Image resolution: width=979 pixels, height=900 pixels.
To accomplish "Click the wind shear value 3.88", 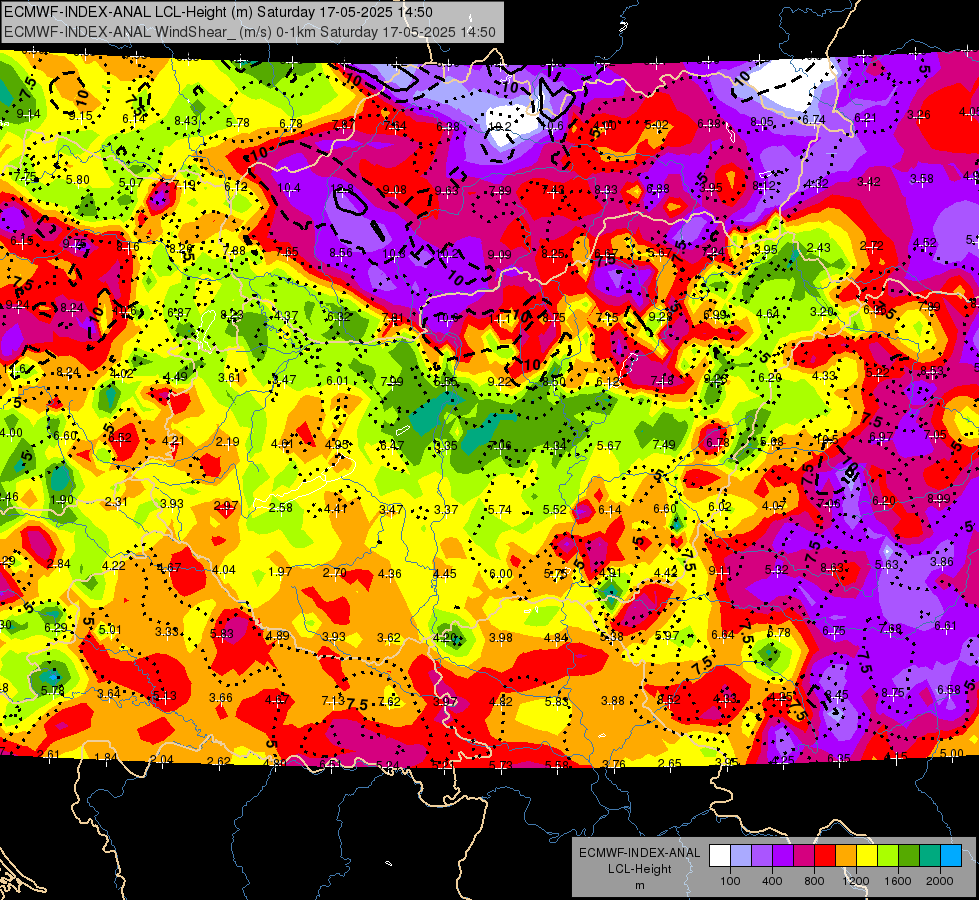I will click(612, 701).
